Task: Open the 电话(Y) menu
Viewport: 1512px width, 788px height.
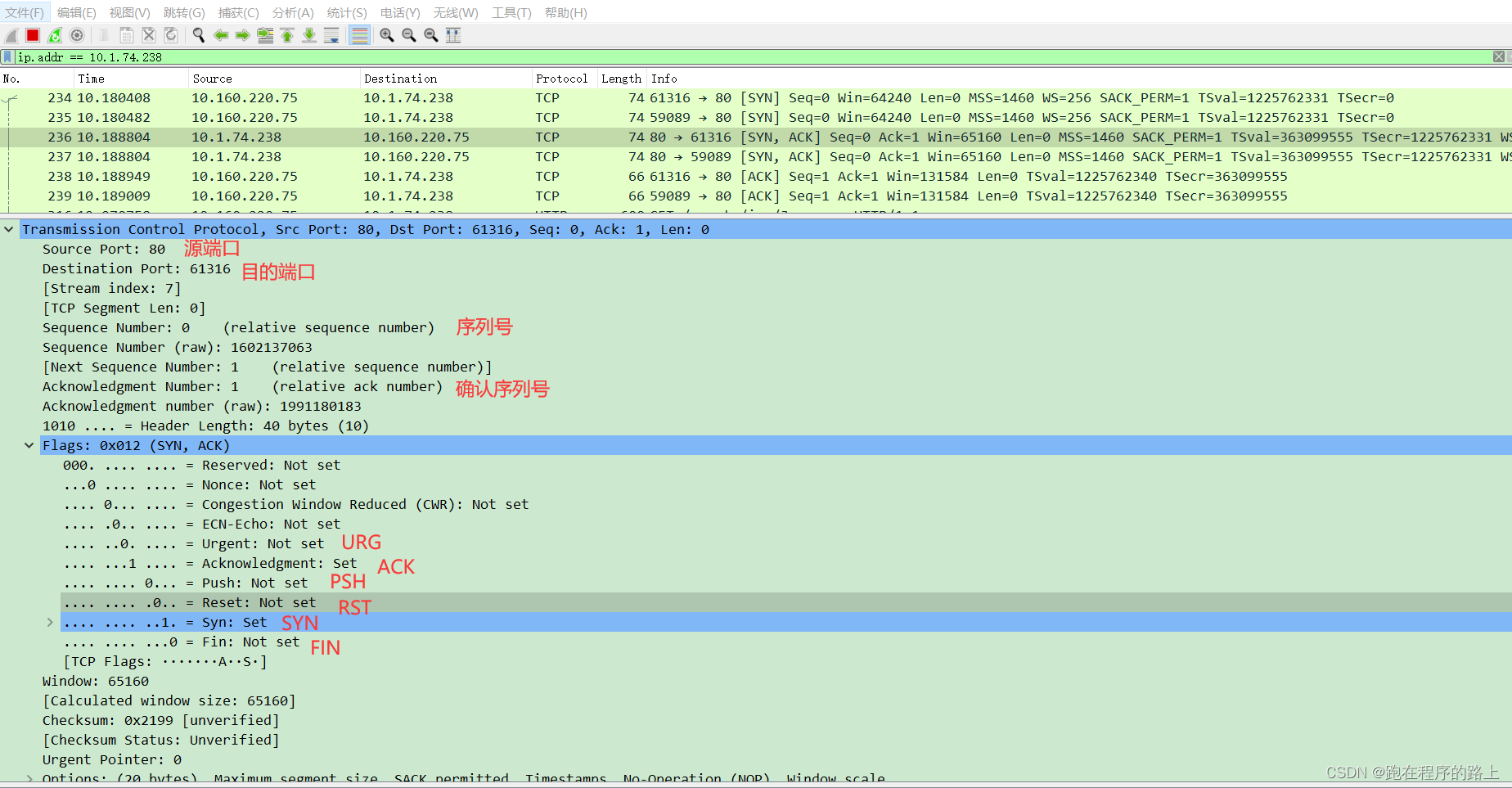Action: pos(400,13)
